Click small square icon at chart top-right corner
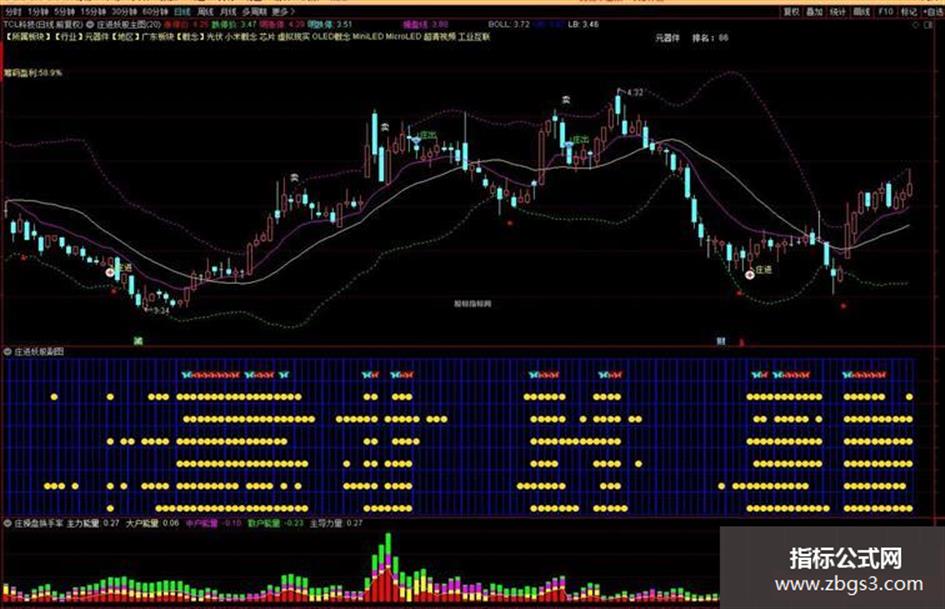Screen dimensions: 945x609 930,25
